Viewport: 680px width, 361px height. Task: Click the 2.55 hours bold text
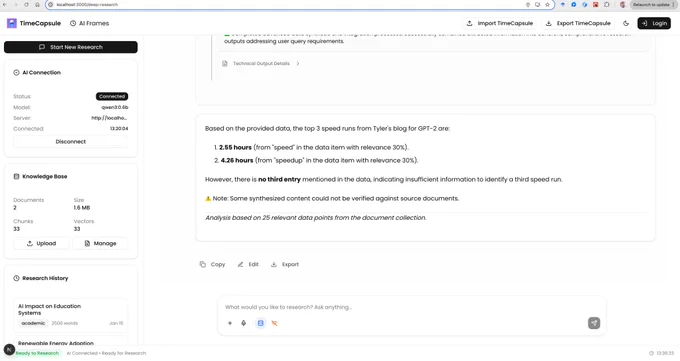(235, 148)
